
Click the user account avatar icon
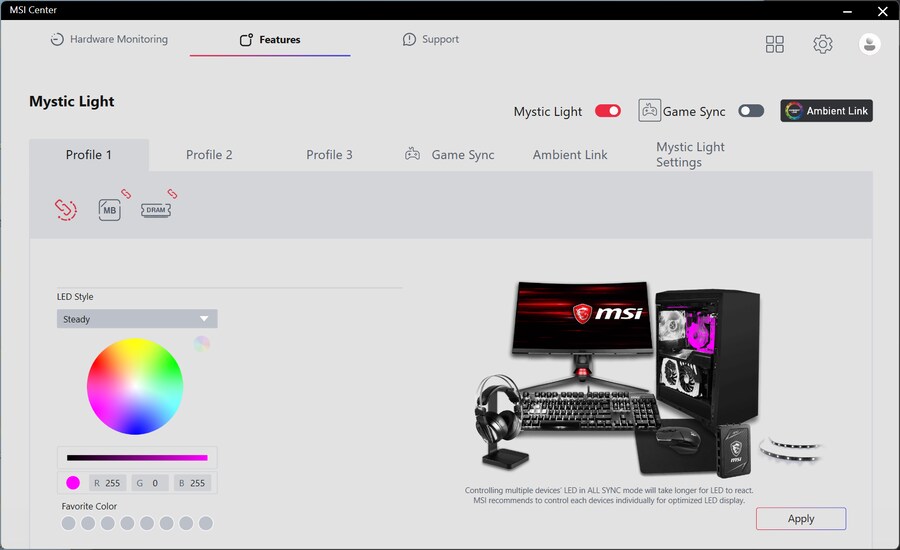[x=869, y=44]
